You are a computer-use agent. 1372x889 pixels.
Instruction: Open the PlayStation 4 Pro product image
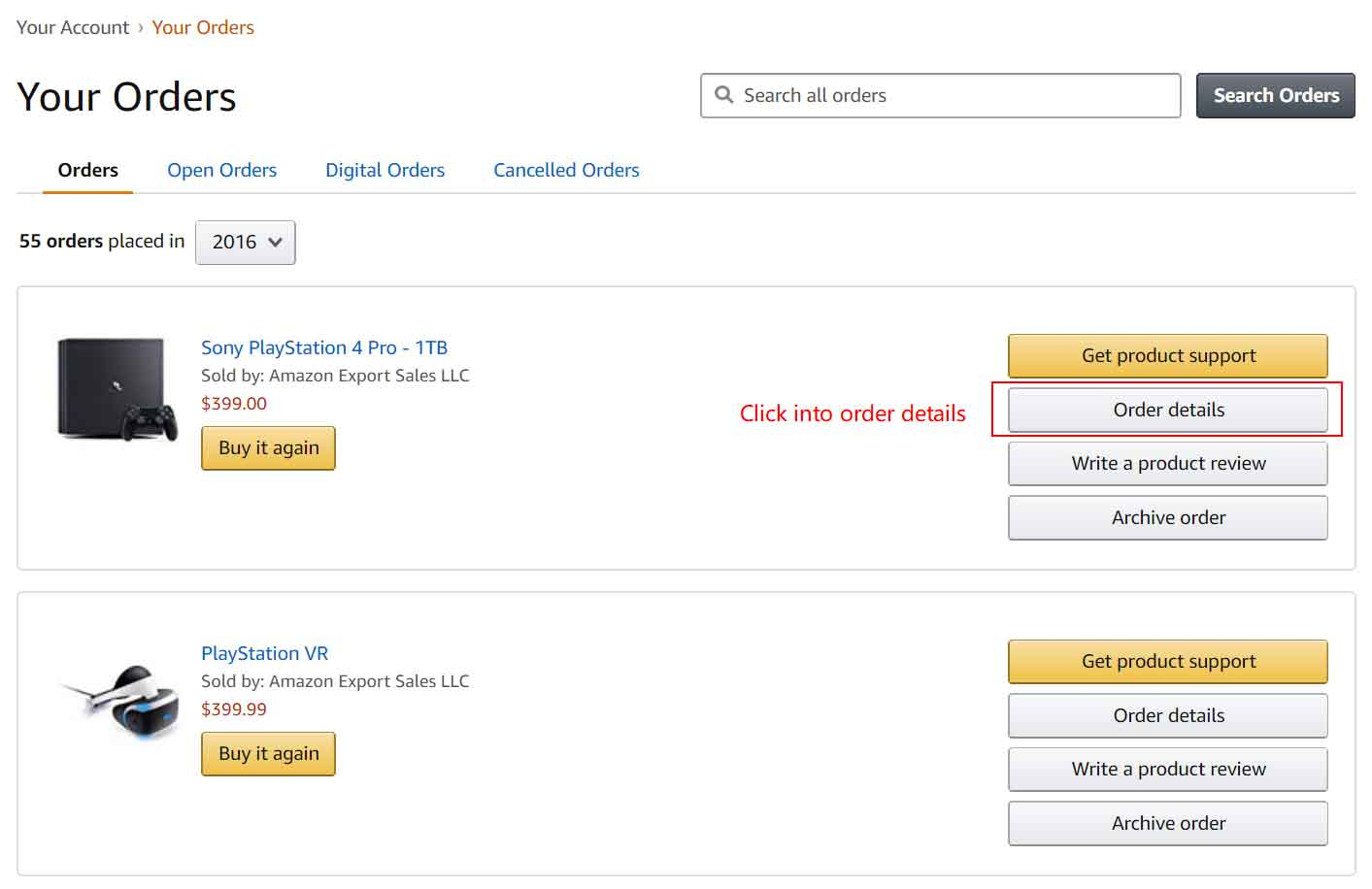coord(117,389)
